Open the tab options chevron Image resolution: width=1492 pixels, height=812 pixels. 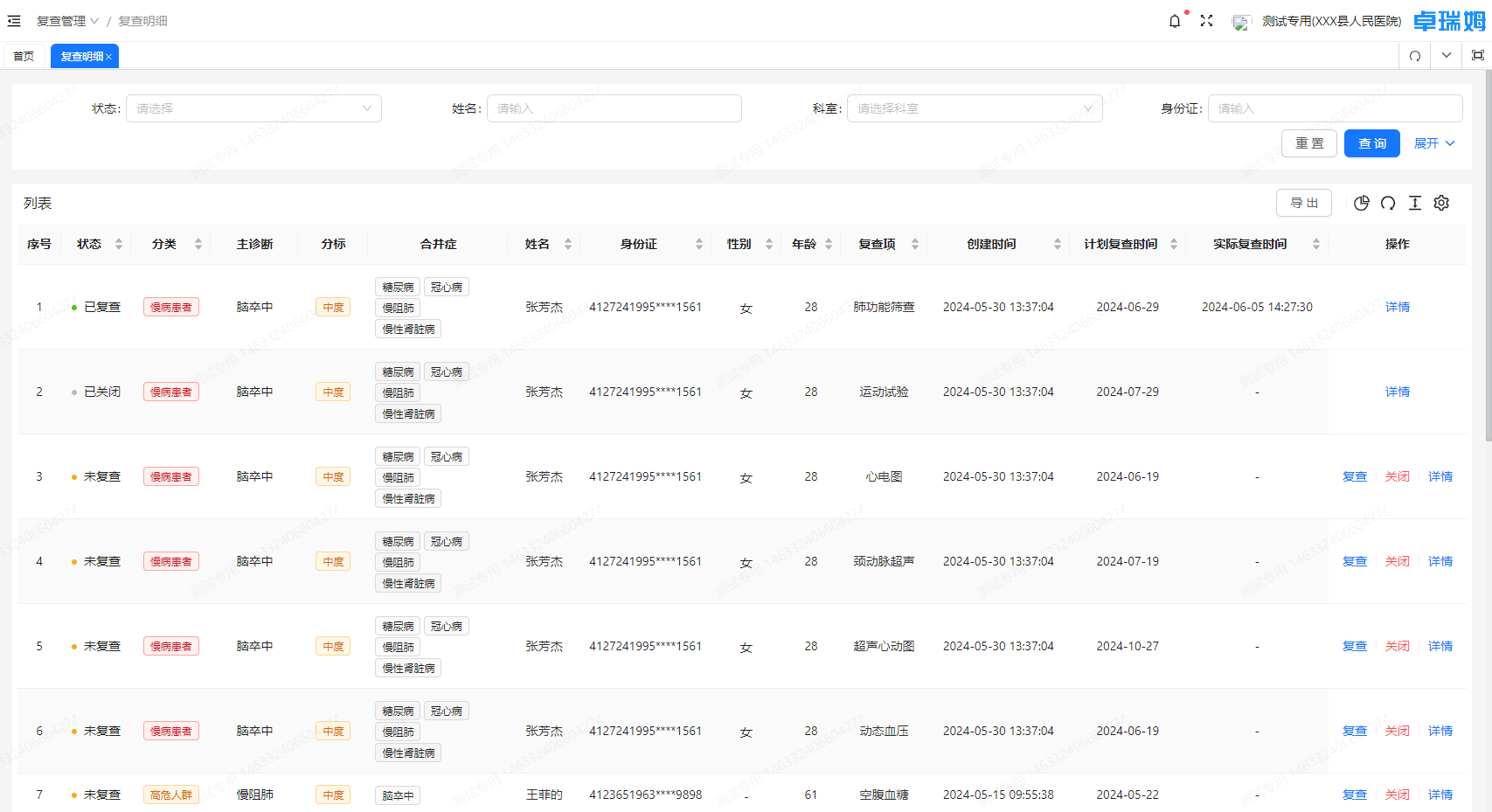pos(1447,55)
